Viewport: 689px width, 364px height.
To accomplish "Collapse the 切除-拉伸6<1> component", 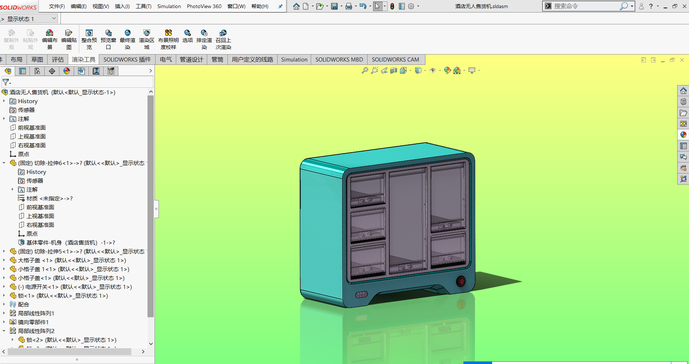I will 4,163.
